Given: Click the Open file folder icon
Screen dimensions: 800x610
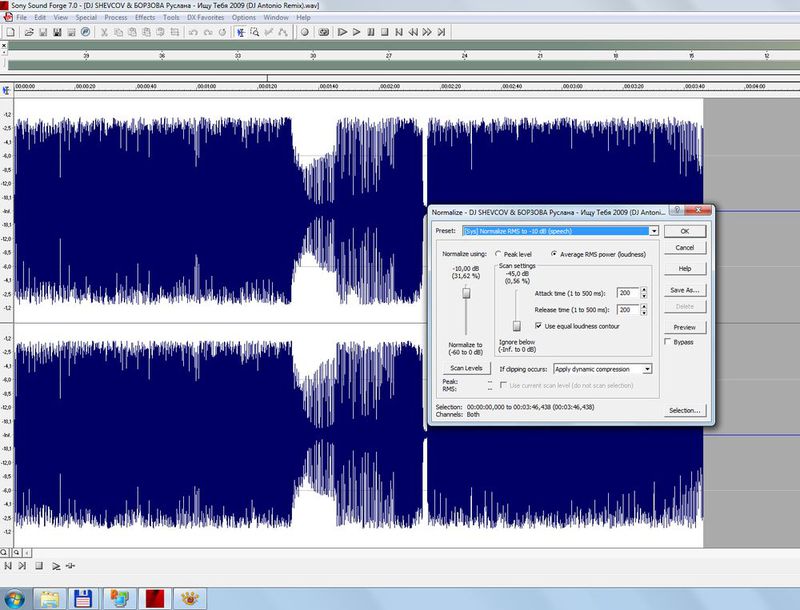Looking at the screenshot, I should pos(30,32).
